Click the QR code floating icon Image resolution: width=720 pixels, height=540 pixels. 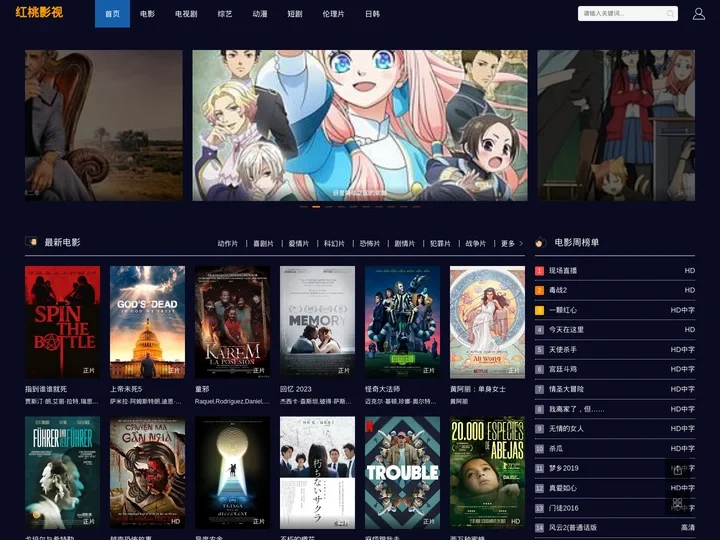click(677, 502)
